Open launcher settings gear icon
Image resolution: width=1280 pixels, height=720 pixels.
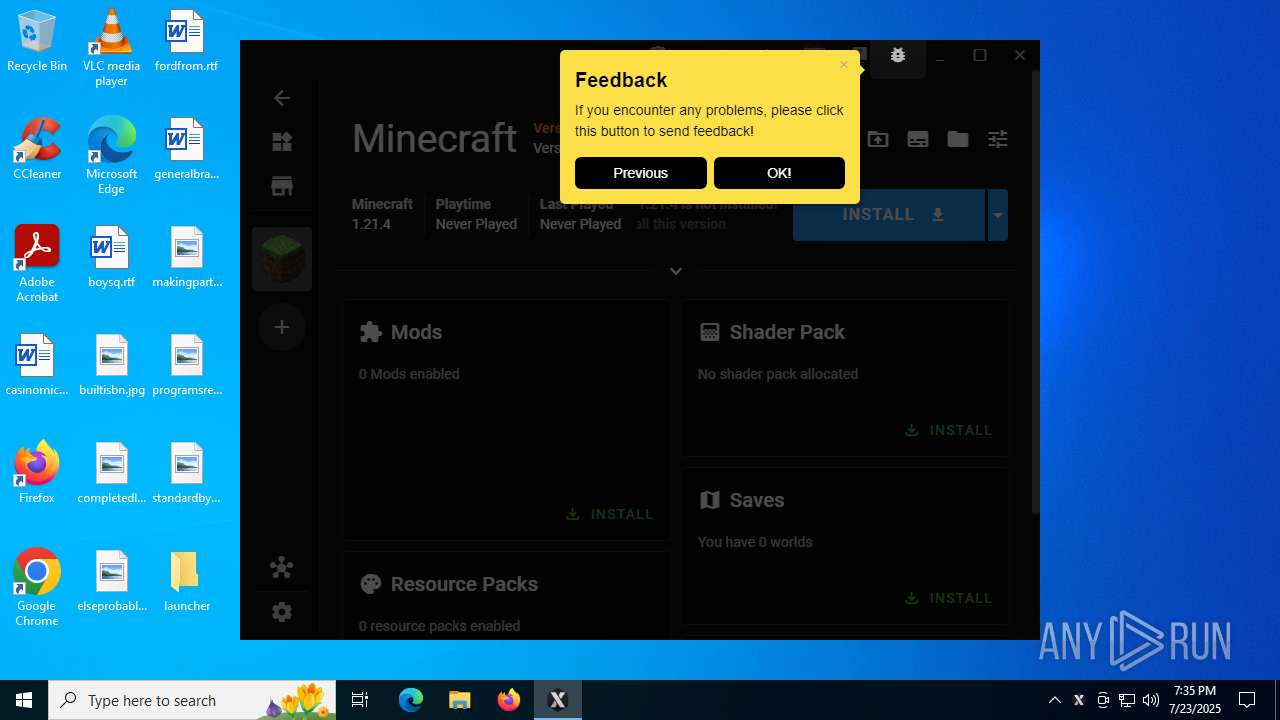click(x=282, y=612)
